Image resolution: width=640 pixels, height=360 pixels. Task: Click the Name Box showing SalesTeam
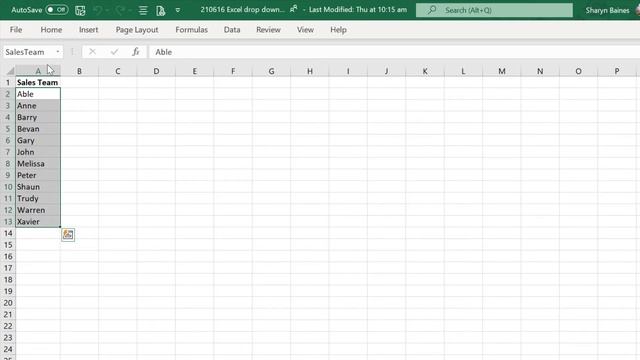(x=28, y=52)
